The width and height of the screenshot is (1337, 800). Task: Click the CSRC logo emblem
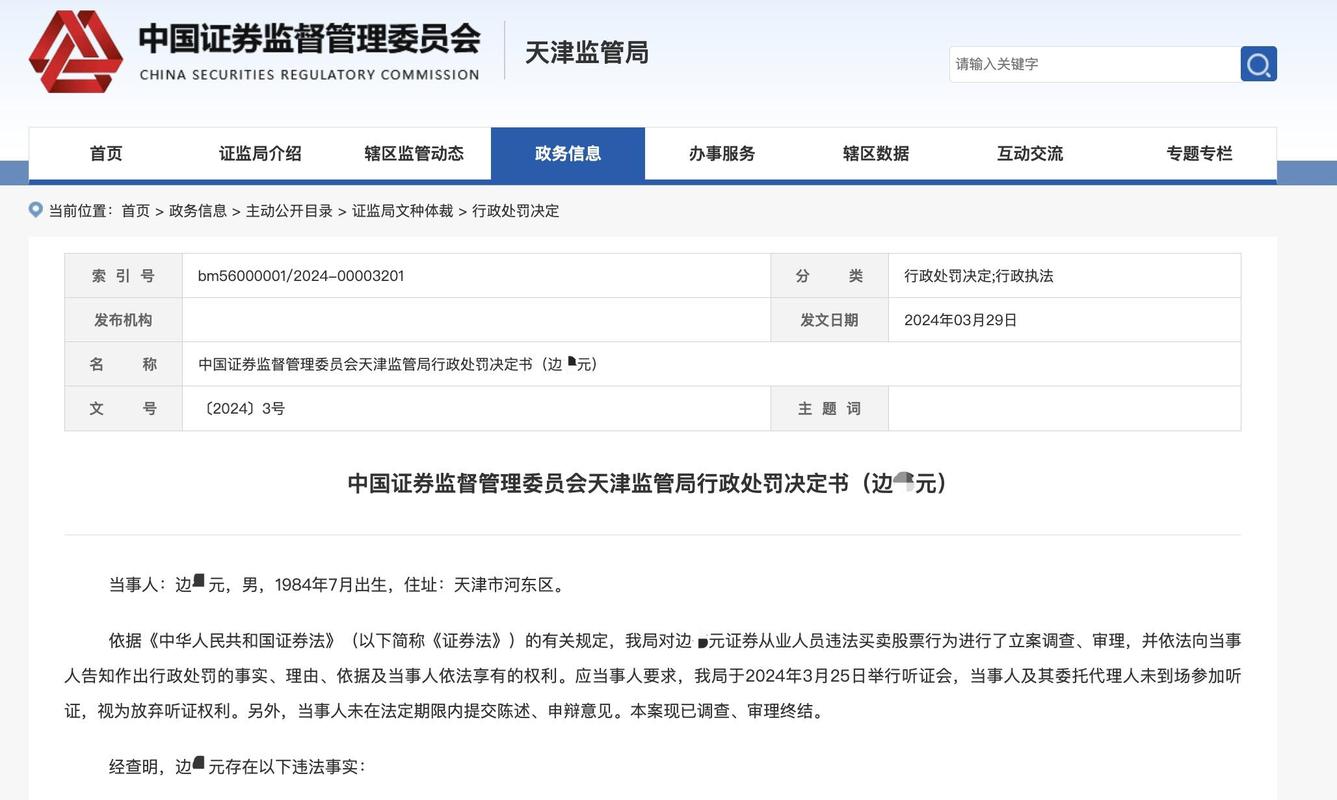coord(75,52)
